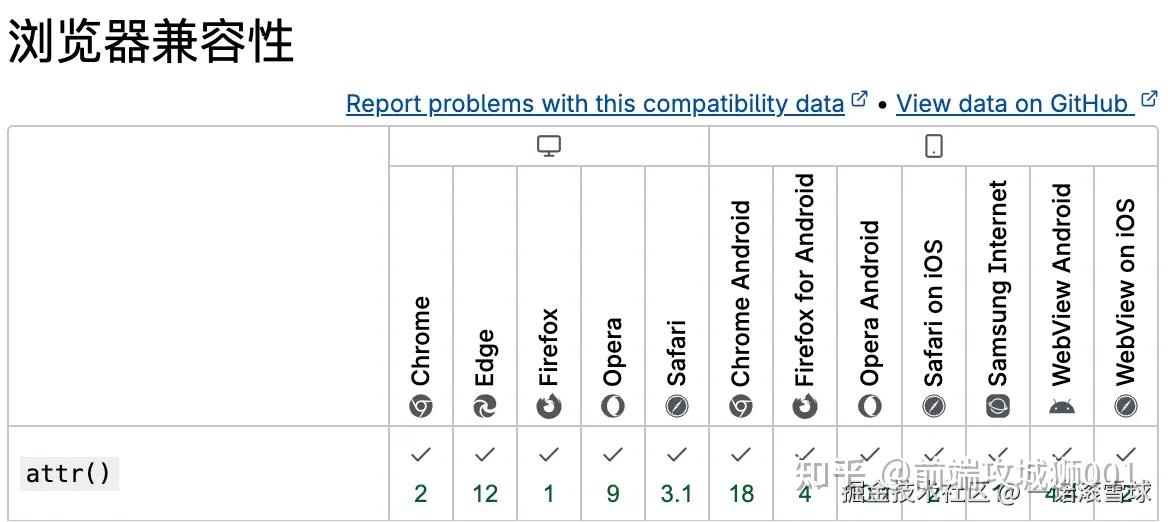
Task: Click the attr() feature name
Action: click(69, 473)
